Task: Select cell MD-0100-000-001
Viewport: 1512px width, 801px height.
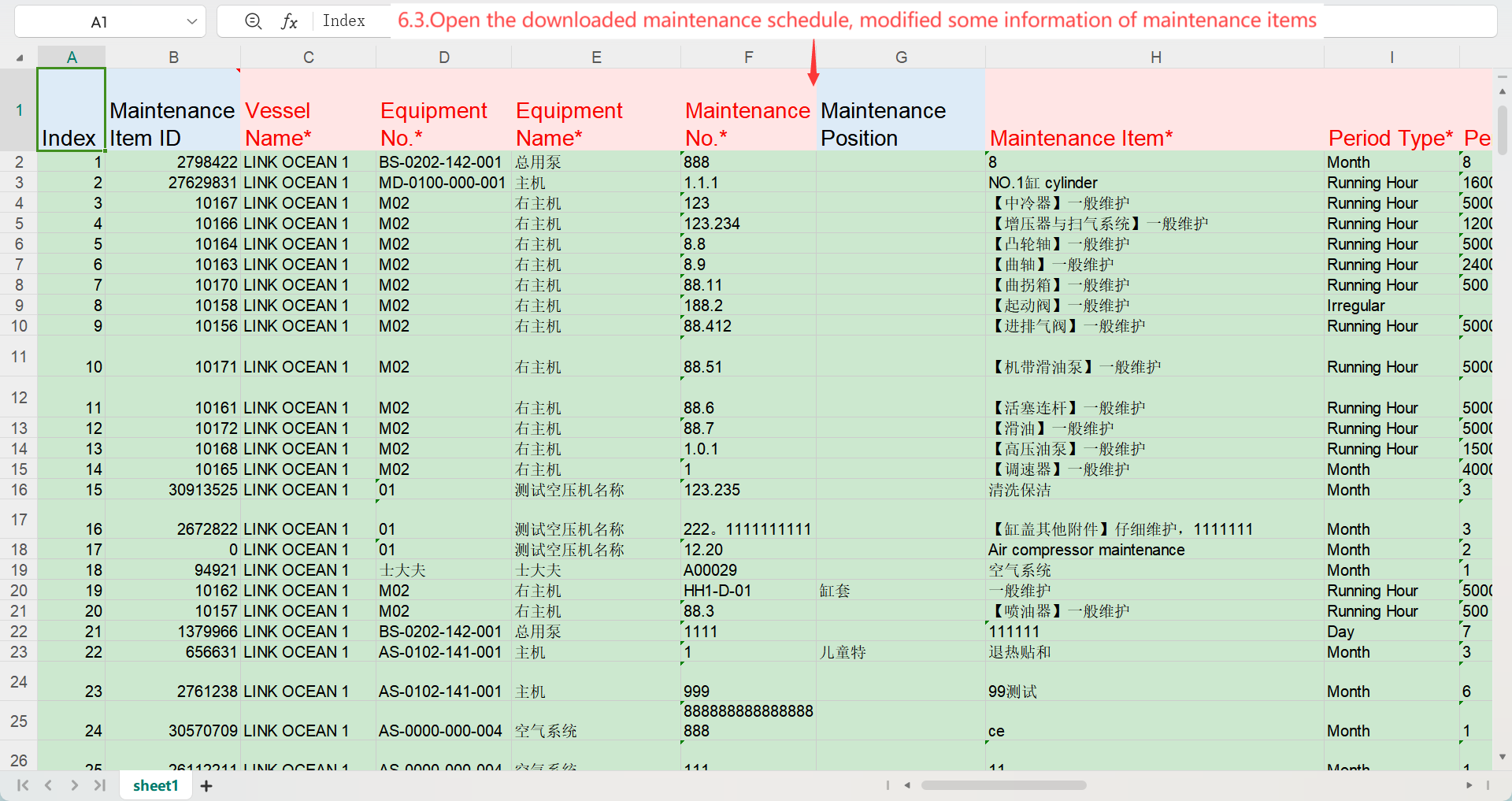Action: (x=444, y=182)
